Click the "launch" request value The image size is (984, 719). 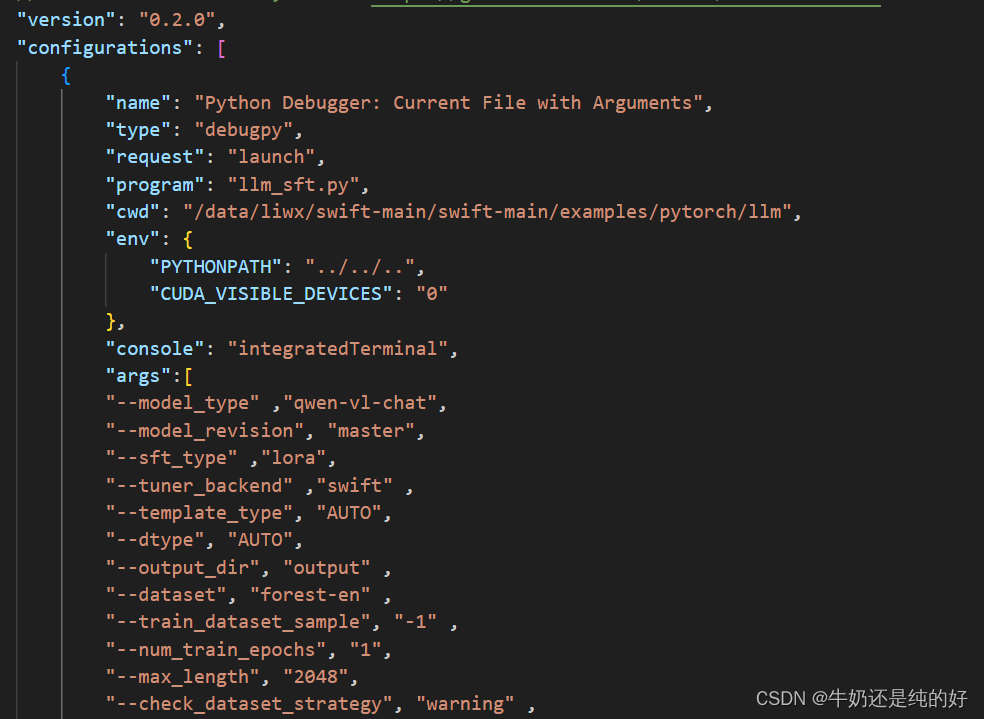point(270,156)
